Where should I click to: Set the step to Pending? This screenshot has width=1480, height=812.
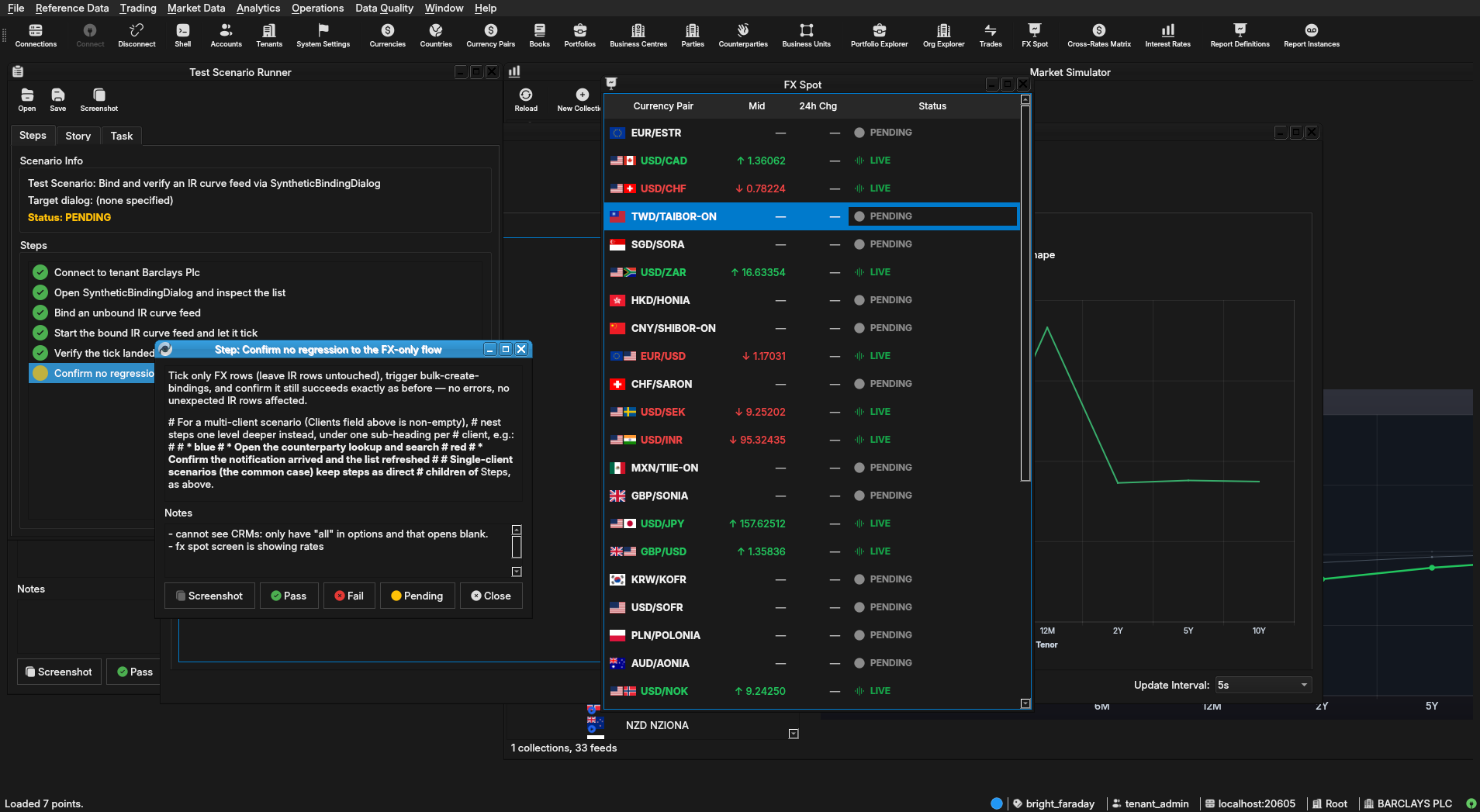tap(417, 596)
